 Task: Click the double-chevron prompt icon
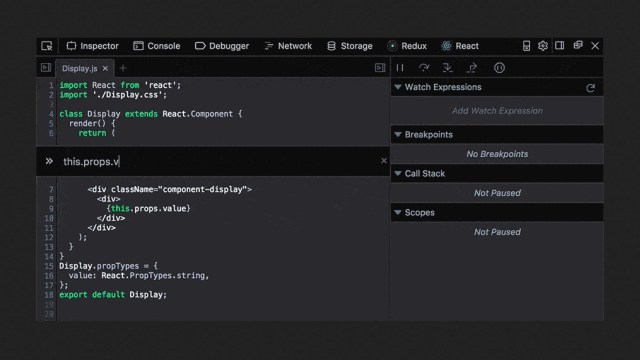point(49,161)
